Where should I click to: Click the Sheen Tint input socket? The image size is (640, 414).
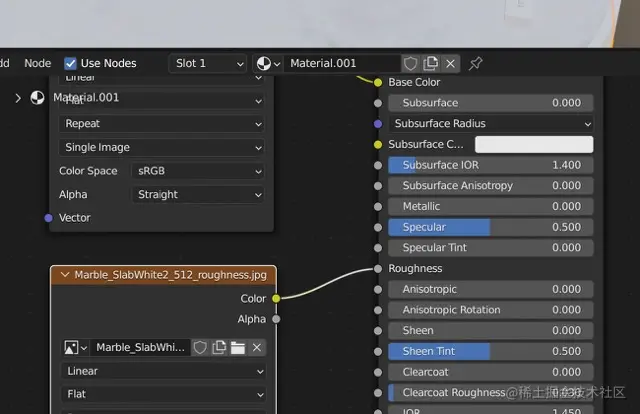coord(378,352)
